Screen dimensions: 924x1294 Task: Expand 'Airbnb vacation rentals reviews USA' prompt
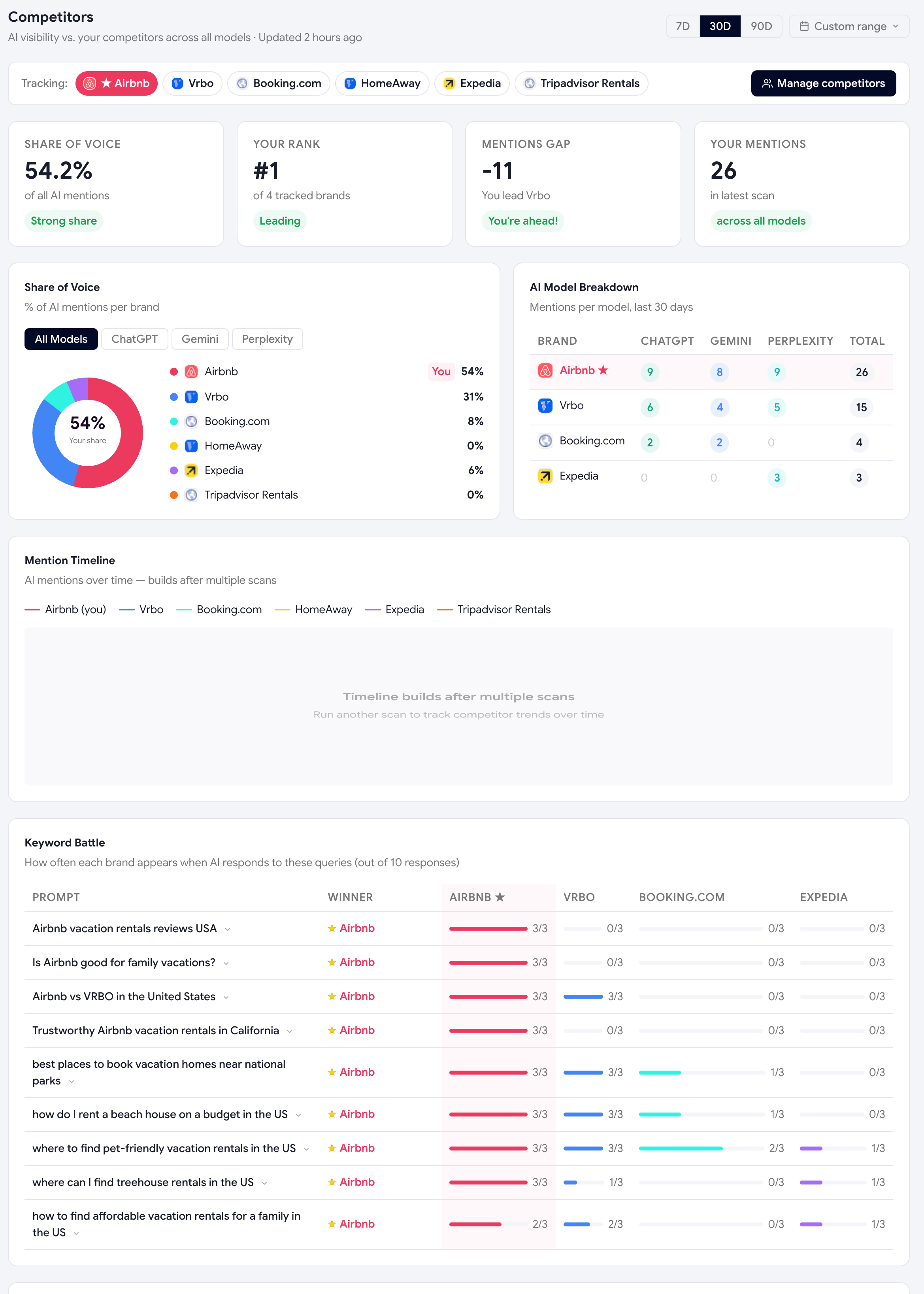[x=228, y=929]
